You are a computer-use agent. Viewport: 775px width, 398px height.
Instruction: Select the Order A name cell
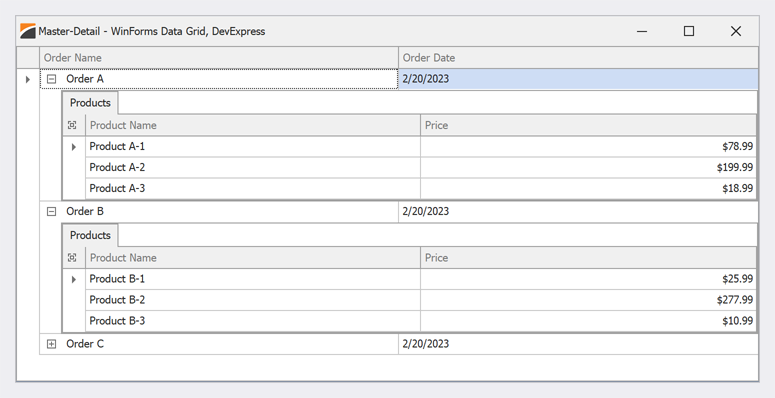tap(219, 79)
